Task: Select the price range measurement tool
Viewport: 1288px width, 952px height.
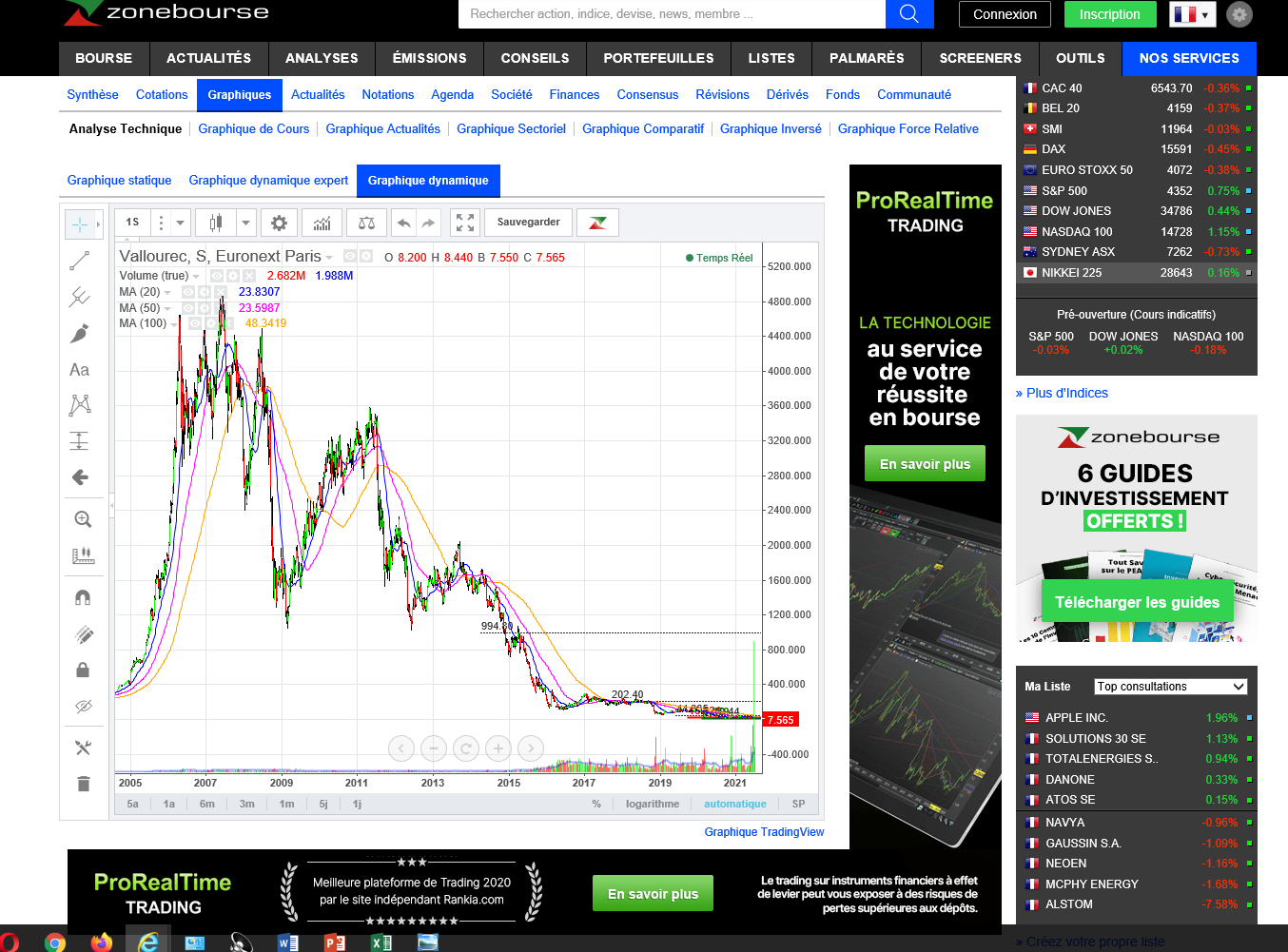Action: 80,441
